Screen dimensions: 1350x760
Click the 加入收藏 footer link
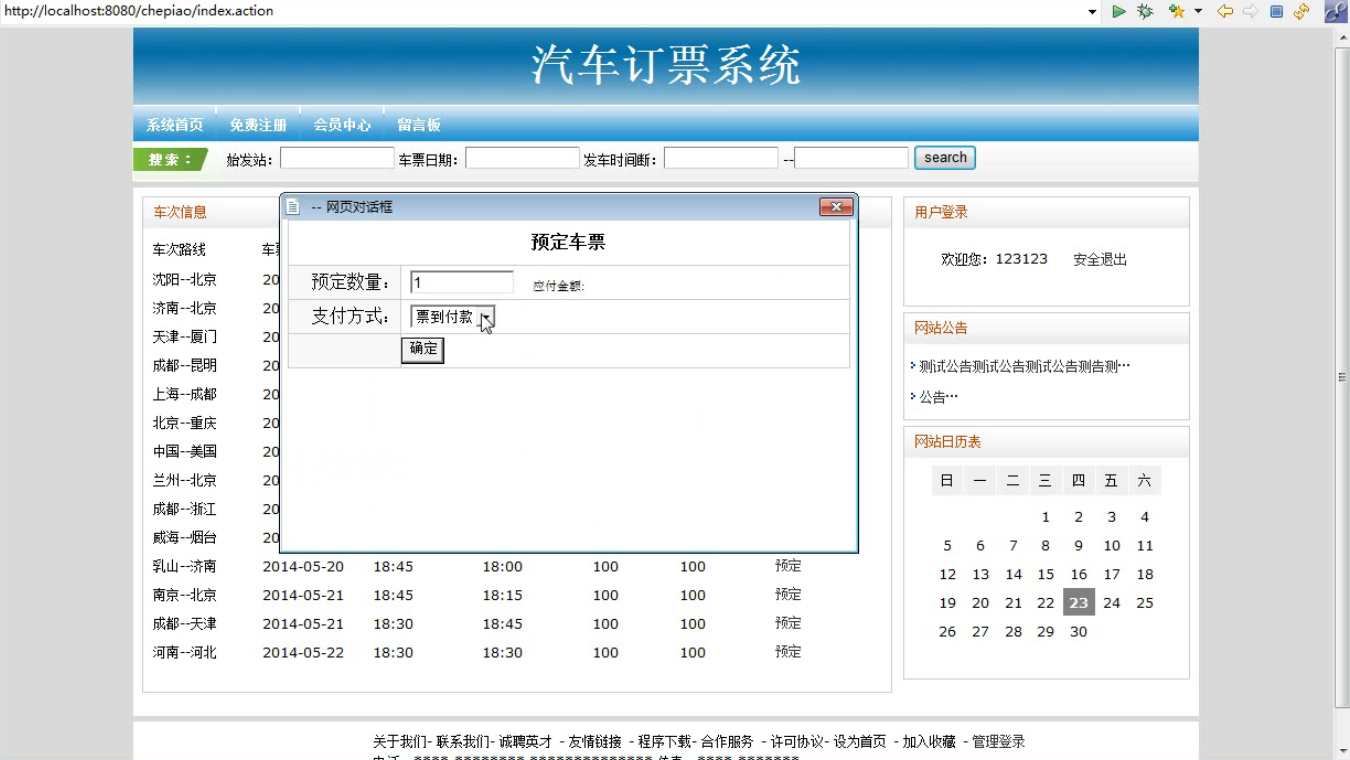(929, 742)
